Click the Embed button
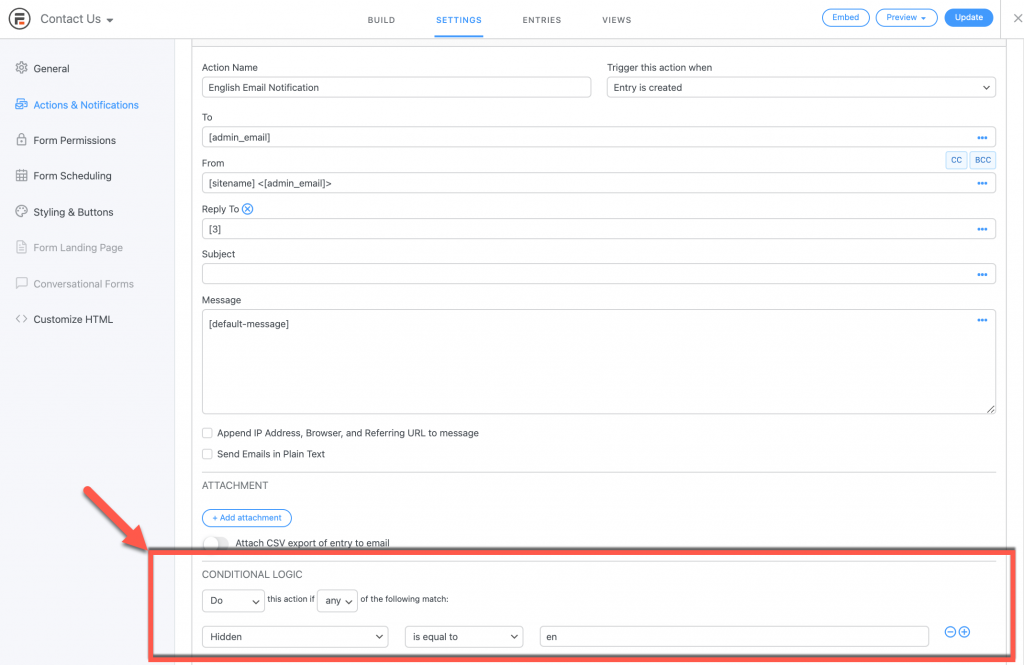Screen dimensions: 1024x665 pos(845,18)
